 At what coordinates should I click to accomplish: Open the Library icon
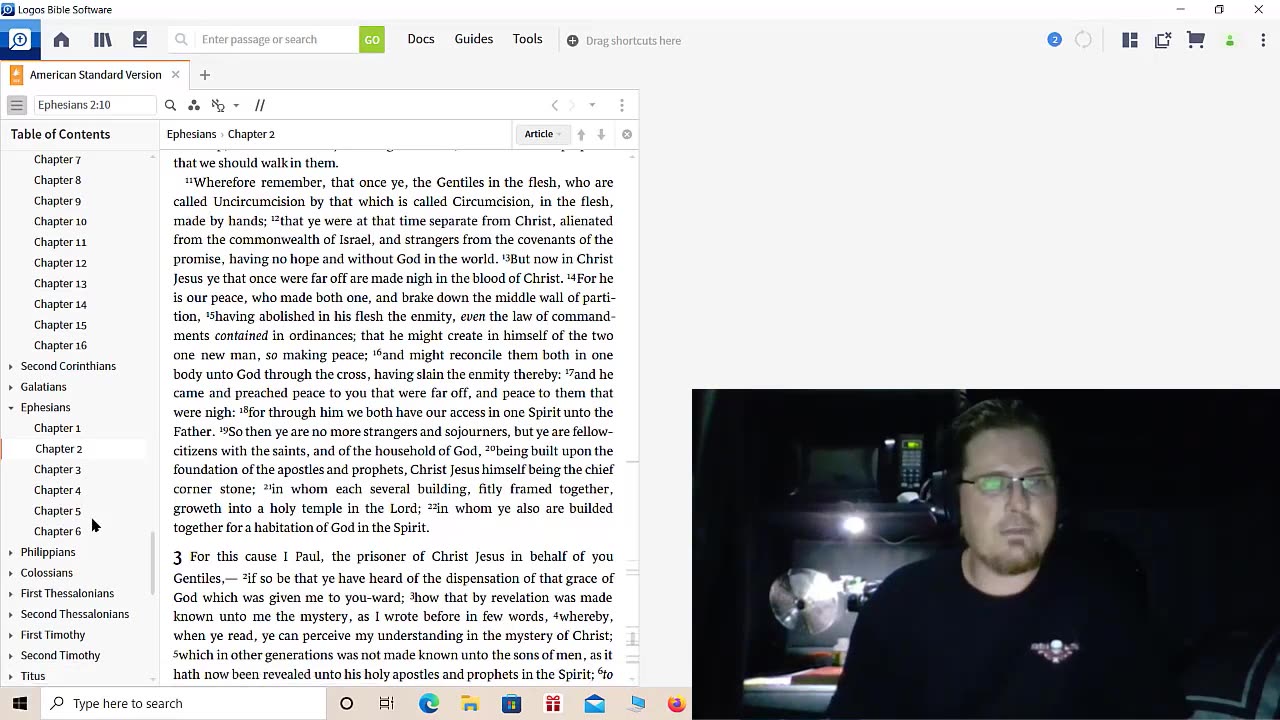coord(102,40)
